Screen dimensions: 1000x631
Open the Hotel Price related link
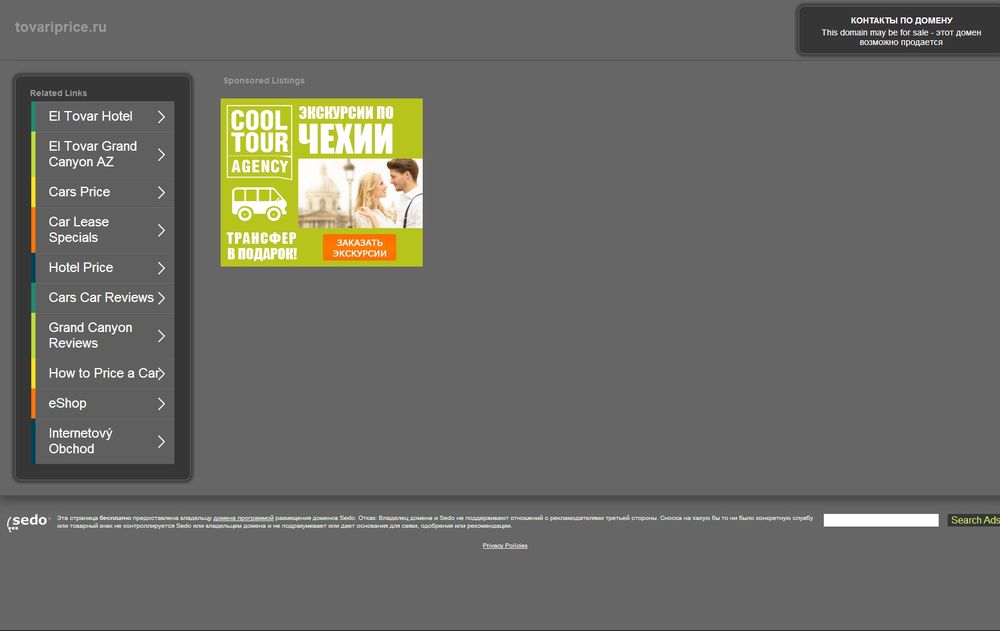(103, 268)
